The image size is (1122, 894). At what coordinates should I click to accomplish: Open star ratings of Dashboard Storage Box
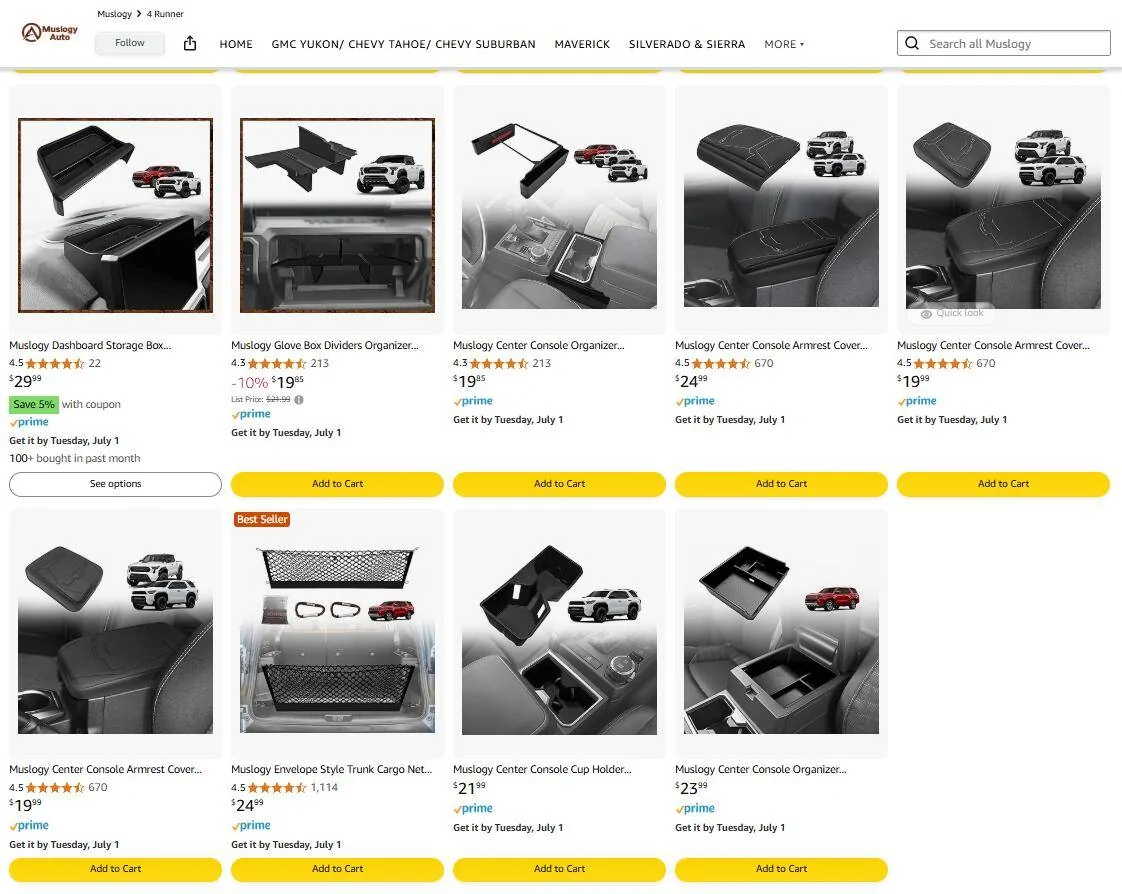pyautogui.click(x=55, y=364)
